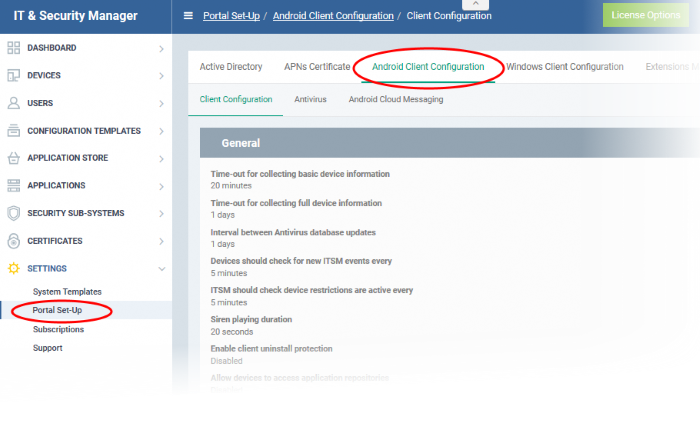Click 'Interval between Antivirus database updates'
The width and height of the screenshot is (700, 434).
293,232
